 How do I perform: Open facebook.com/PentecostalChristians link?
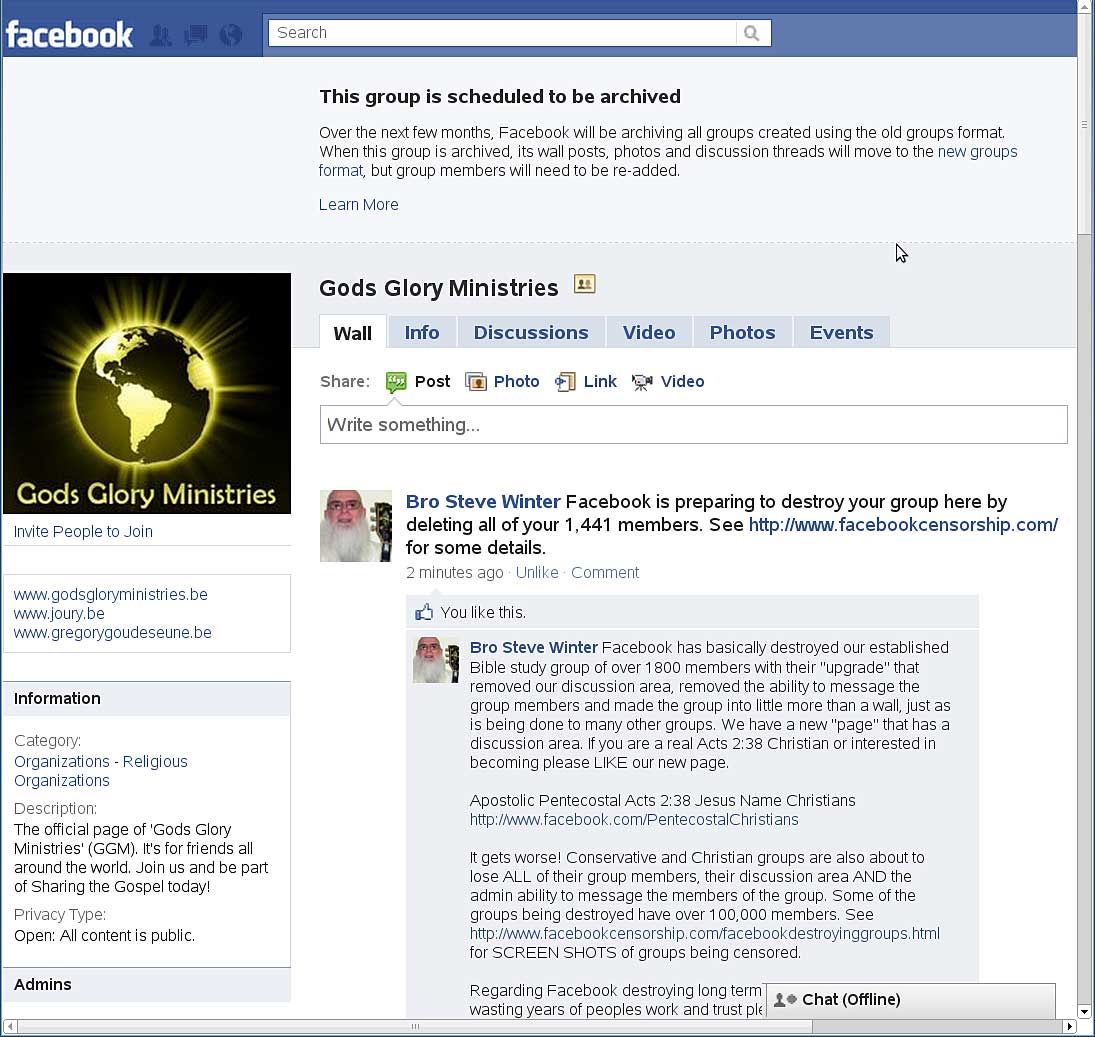tap(634, 819)
